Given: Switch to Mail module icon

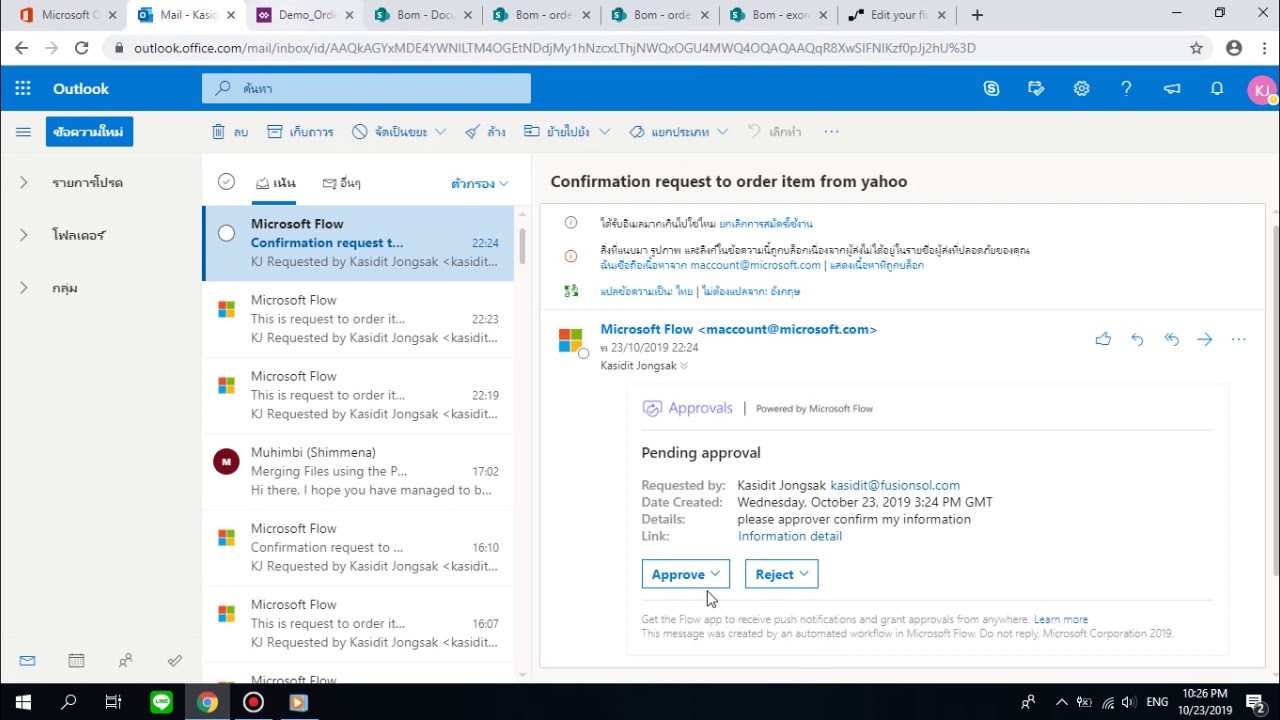Looking at the screenshot, I should tap(27, 660).
